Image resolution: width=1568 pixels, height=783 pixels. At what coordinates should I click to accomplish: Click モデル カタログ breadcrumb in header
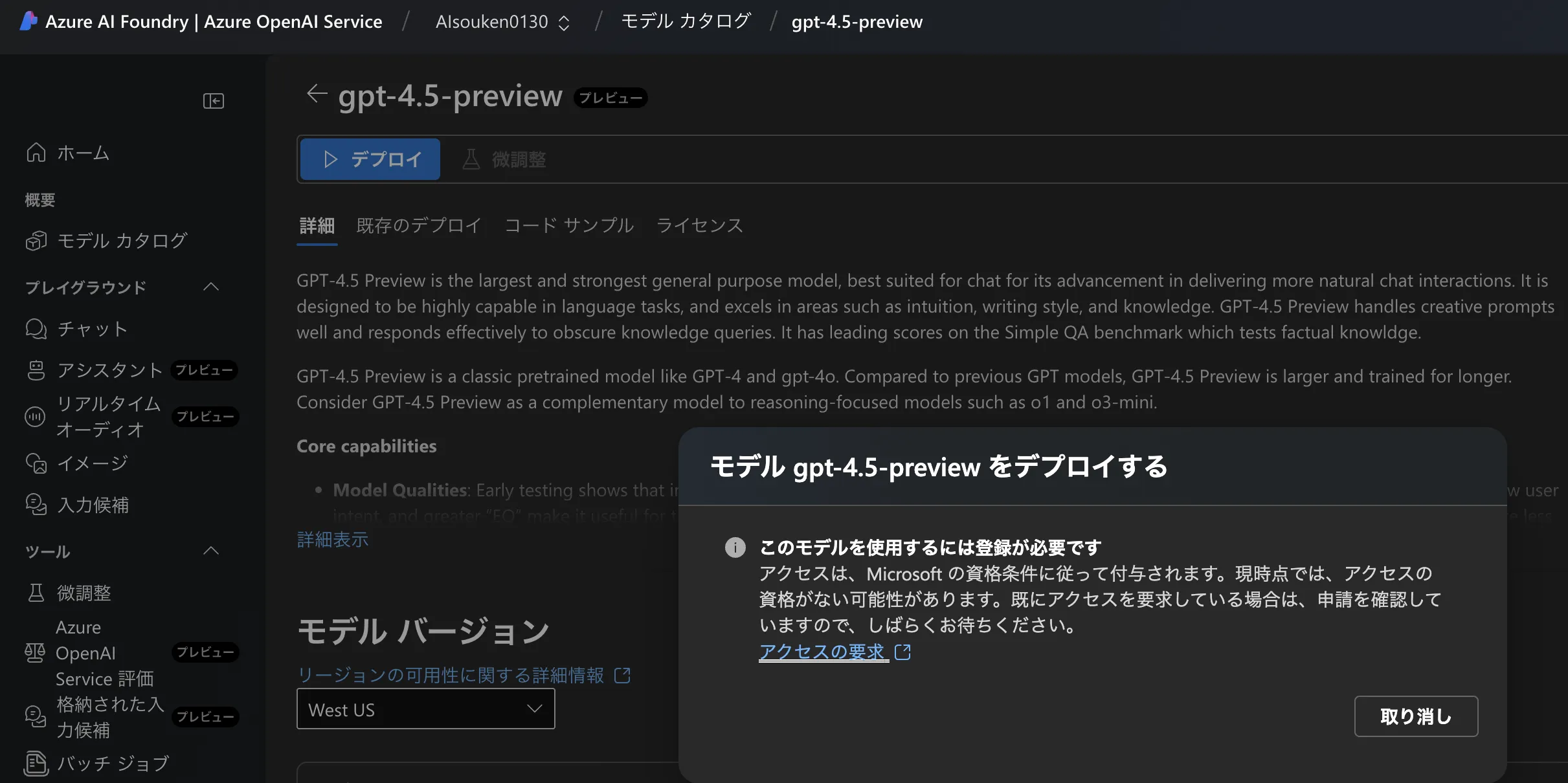coord(686,21)
